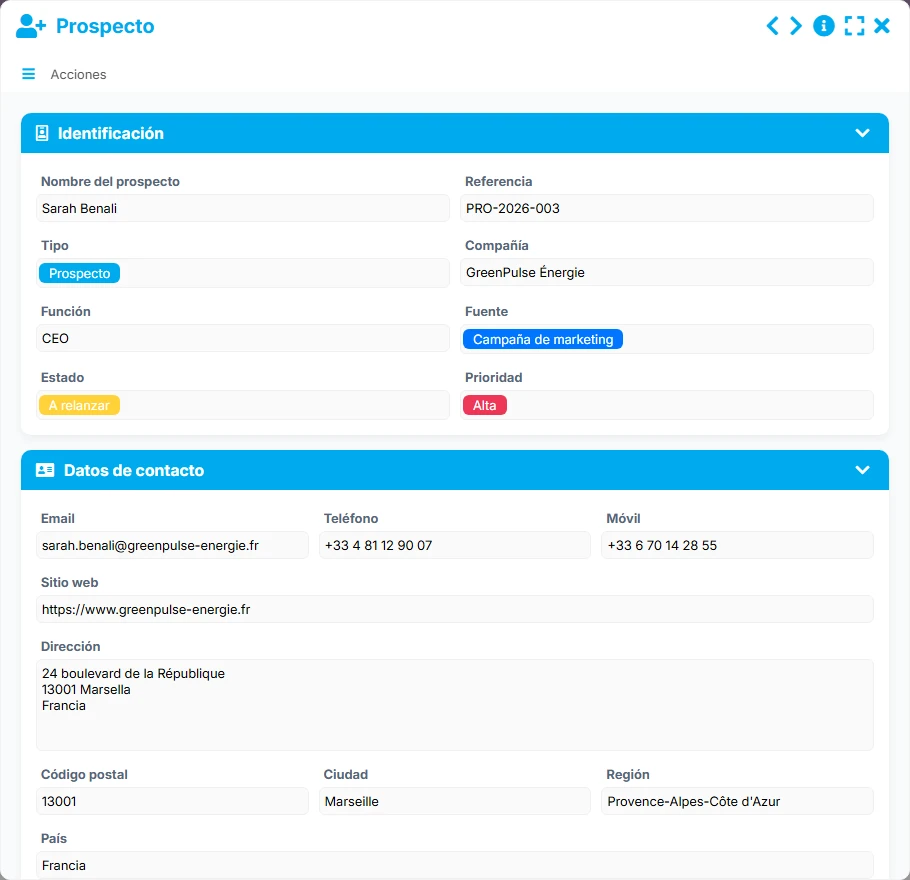Go to previous prospect with left chevron
910x880 pixels.
pos(772,26)
